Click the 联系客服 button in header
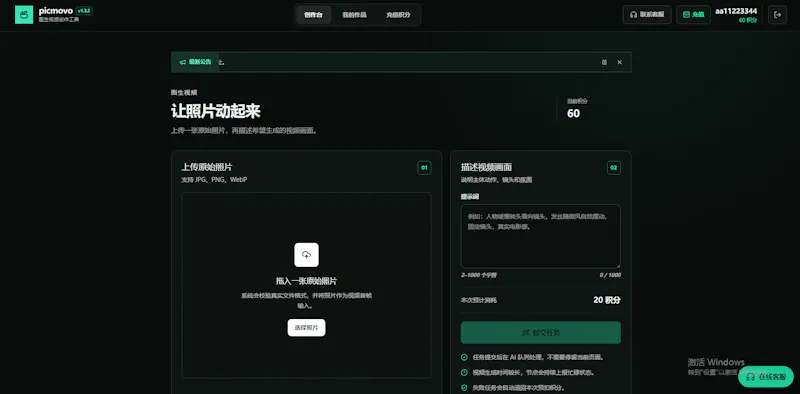800x394 pixels. (647, 15)
